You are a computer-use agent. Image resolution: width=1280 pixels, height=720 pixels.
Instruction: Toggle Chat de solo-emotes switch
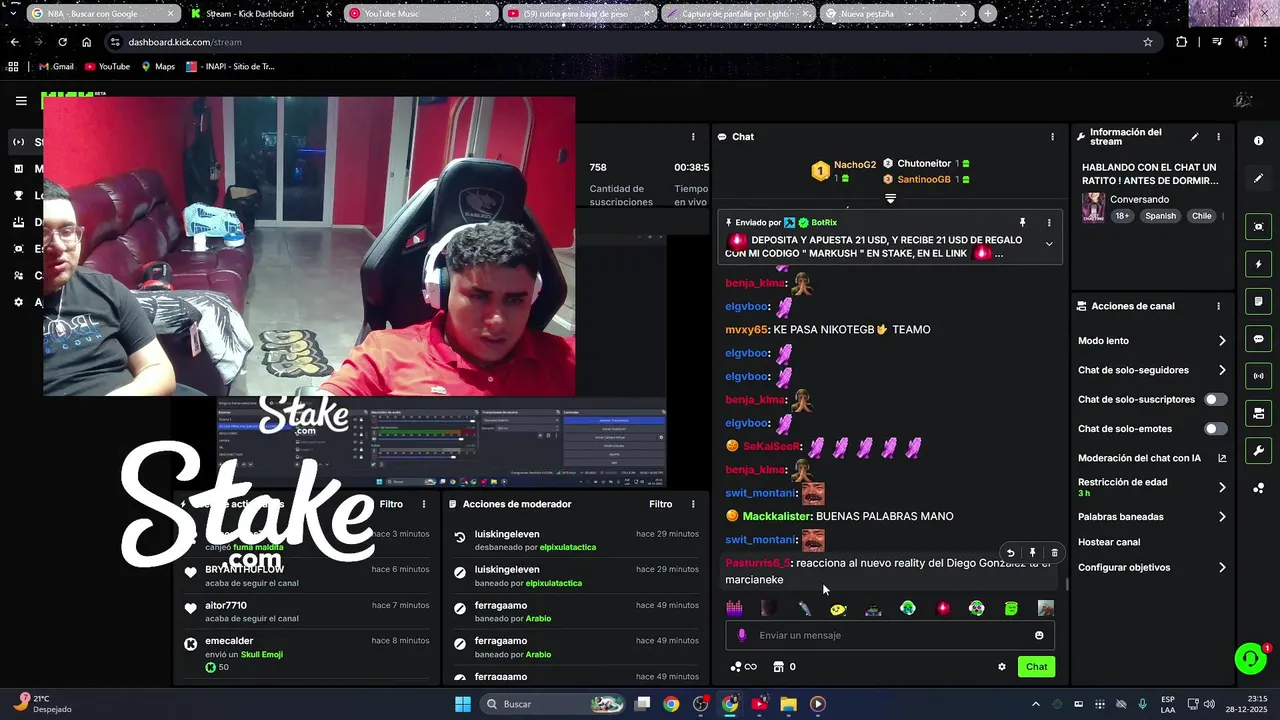coord(1215,429)
